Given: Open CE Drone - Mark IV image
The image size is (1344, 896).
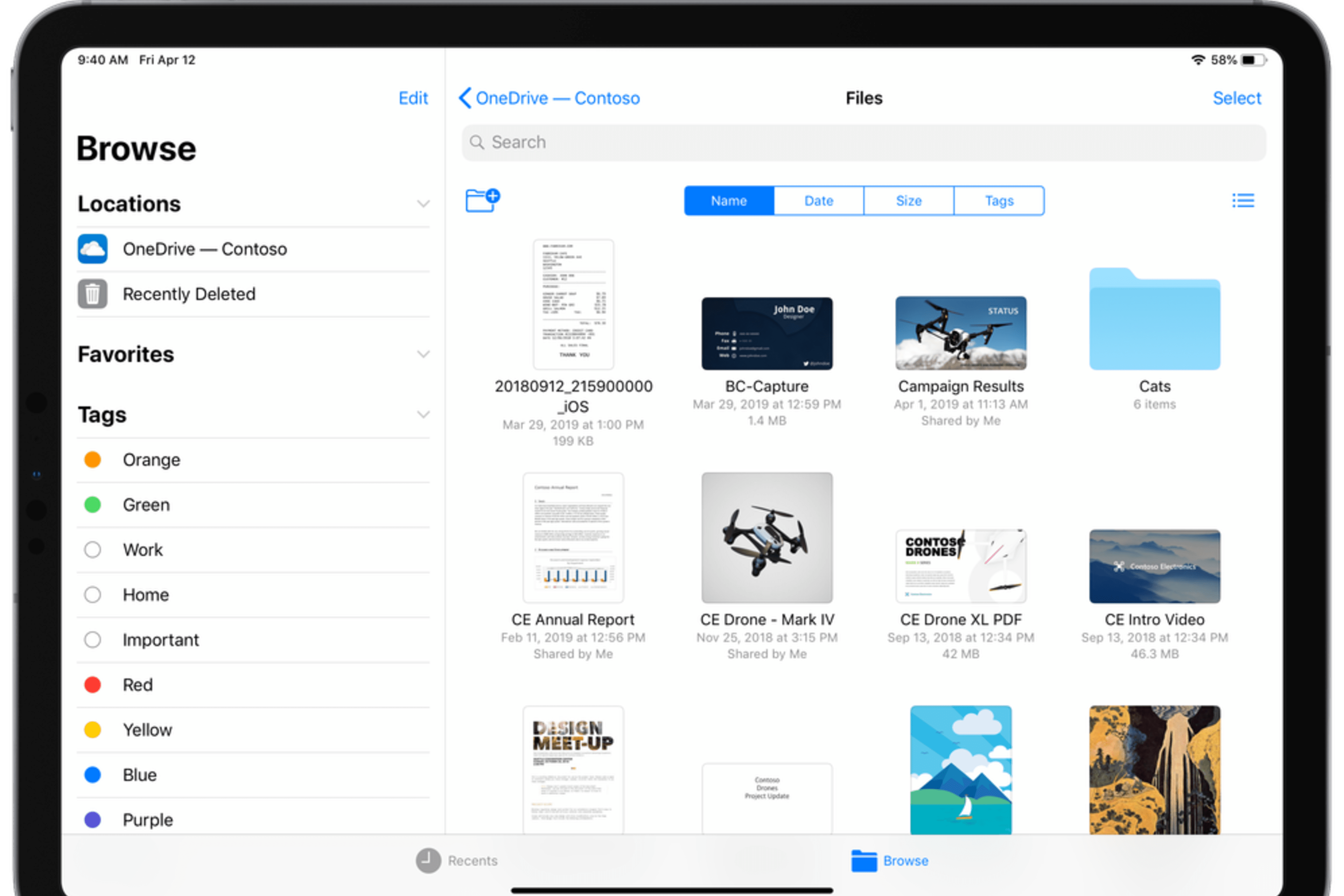Looking at the screenshot, I should pos(767,538).
